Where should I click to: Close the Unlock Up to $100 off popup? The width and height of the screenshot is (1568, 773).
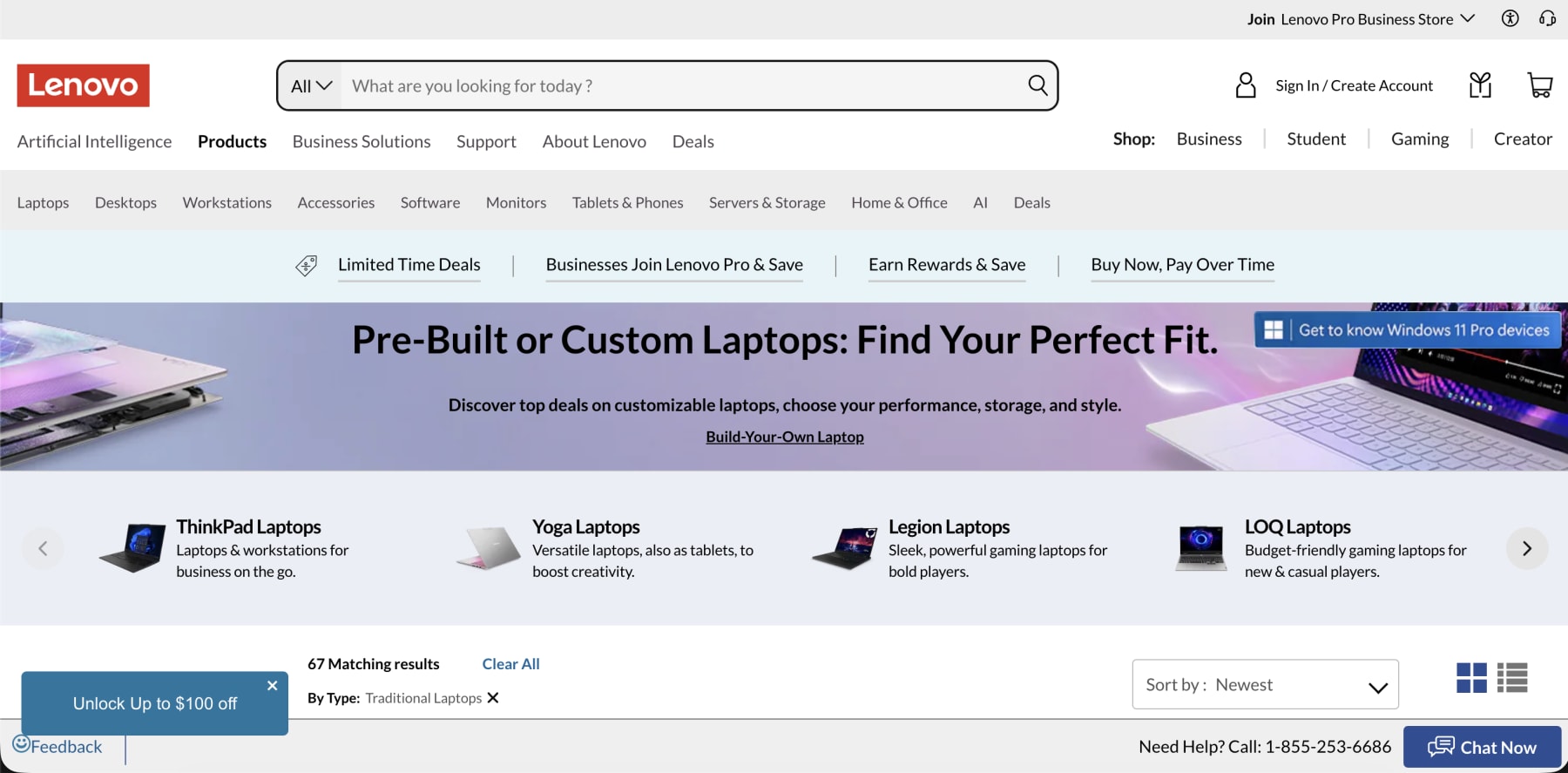[273, 686]
